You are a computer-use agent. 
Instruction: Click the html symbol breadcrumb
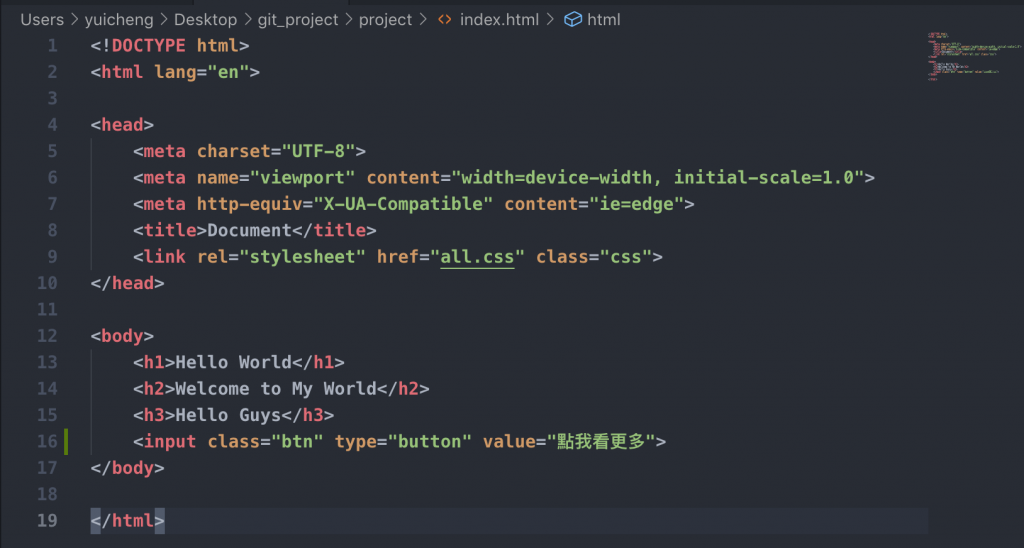tap(603, 20)
